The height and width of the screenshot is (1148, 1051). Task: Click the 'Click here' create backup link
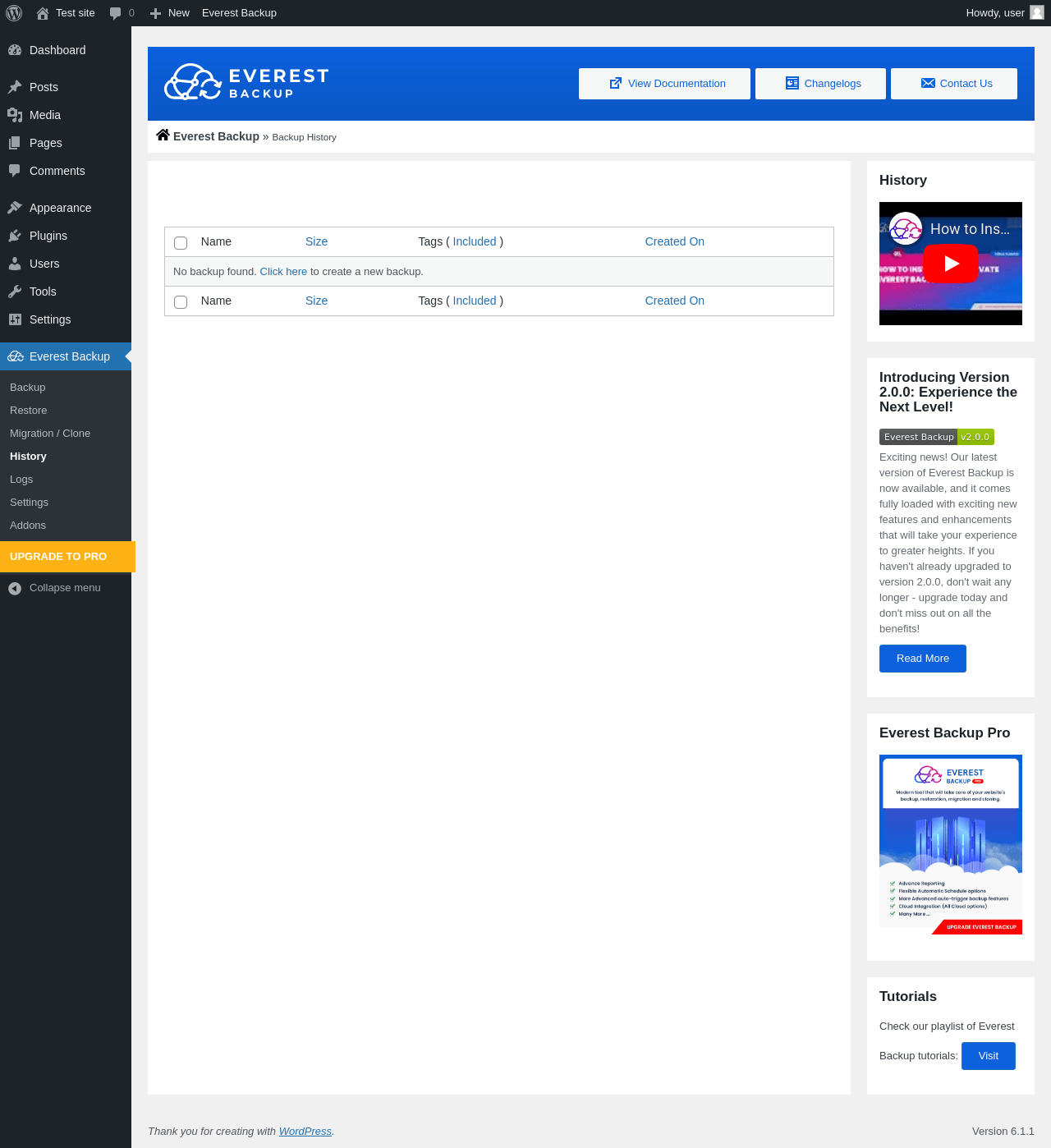coord(283,272)
